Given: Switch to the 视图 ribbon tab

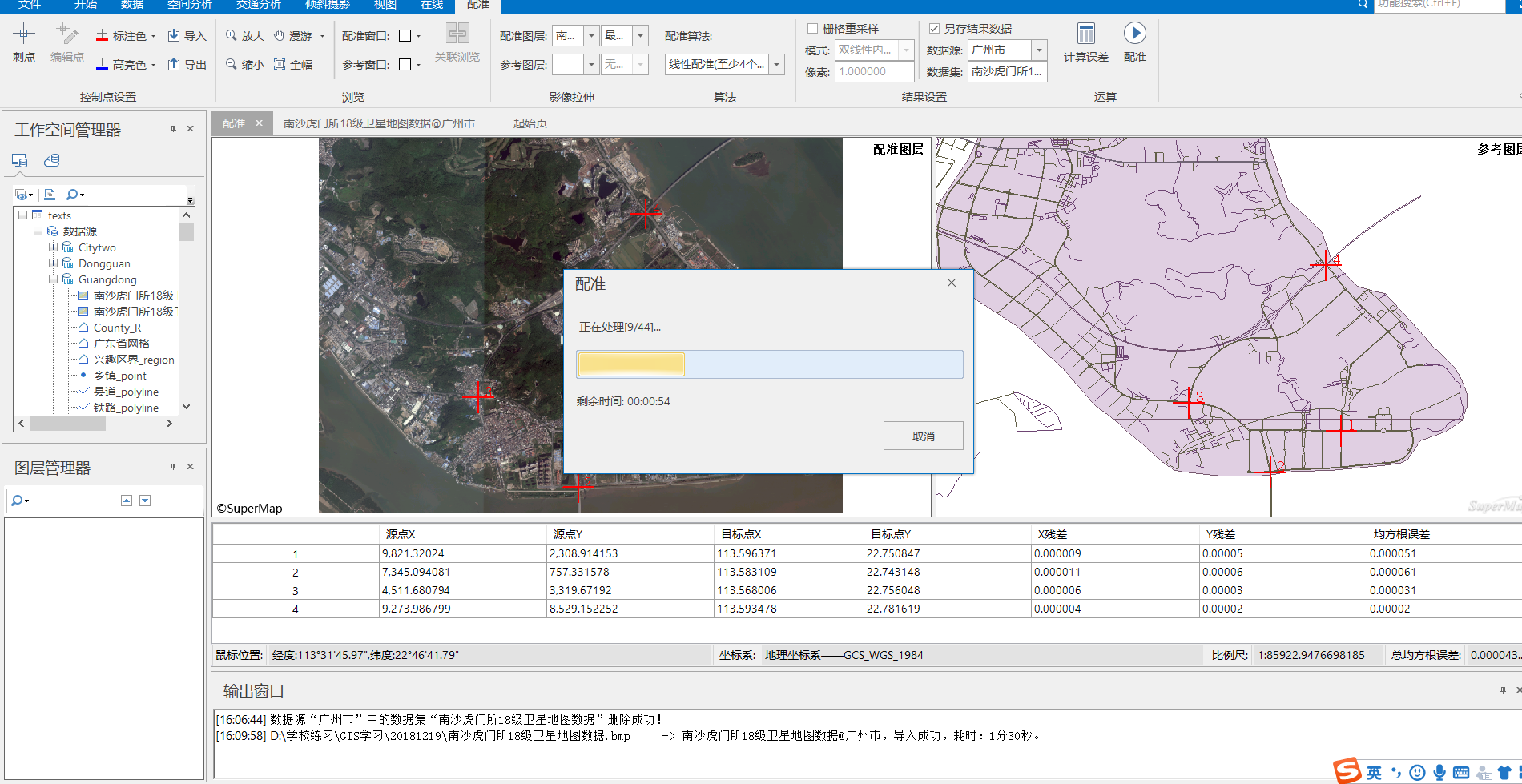Looking at the screenshot, I should coord(384,6).
